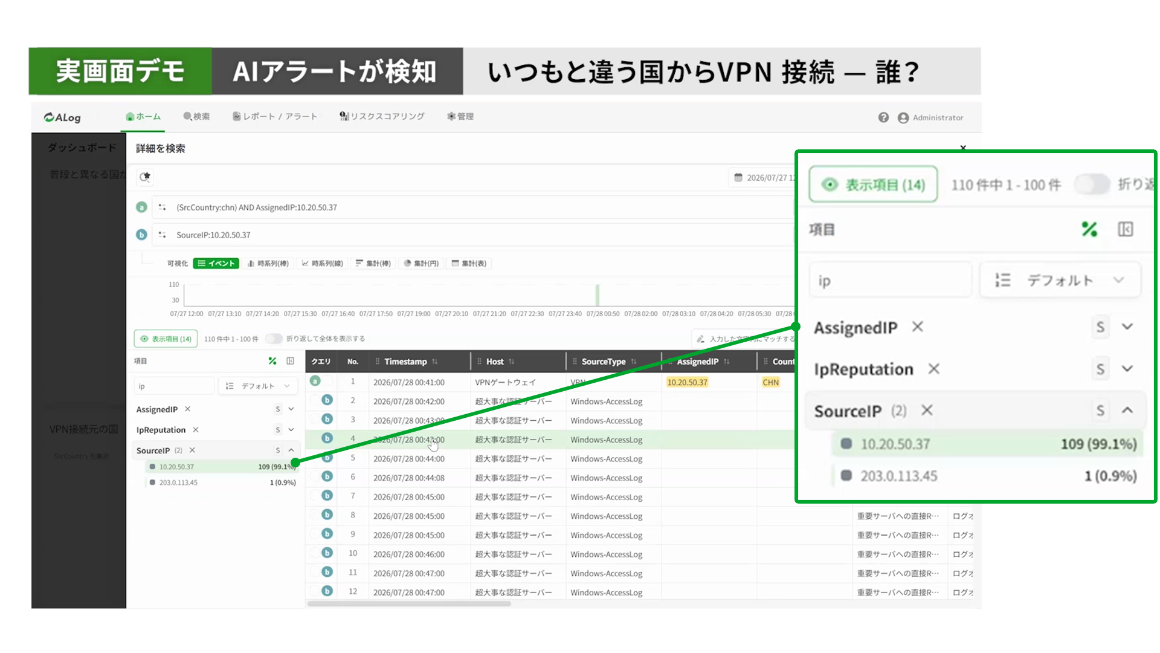
Task: Click the ALog logo in the header
Action: tap(62, 118)
